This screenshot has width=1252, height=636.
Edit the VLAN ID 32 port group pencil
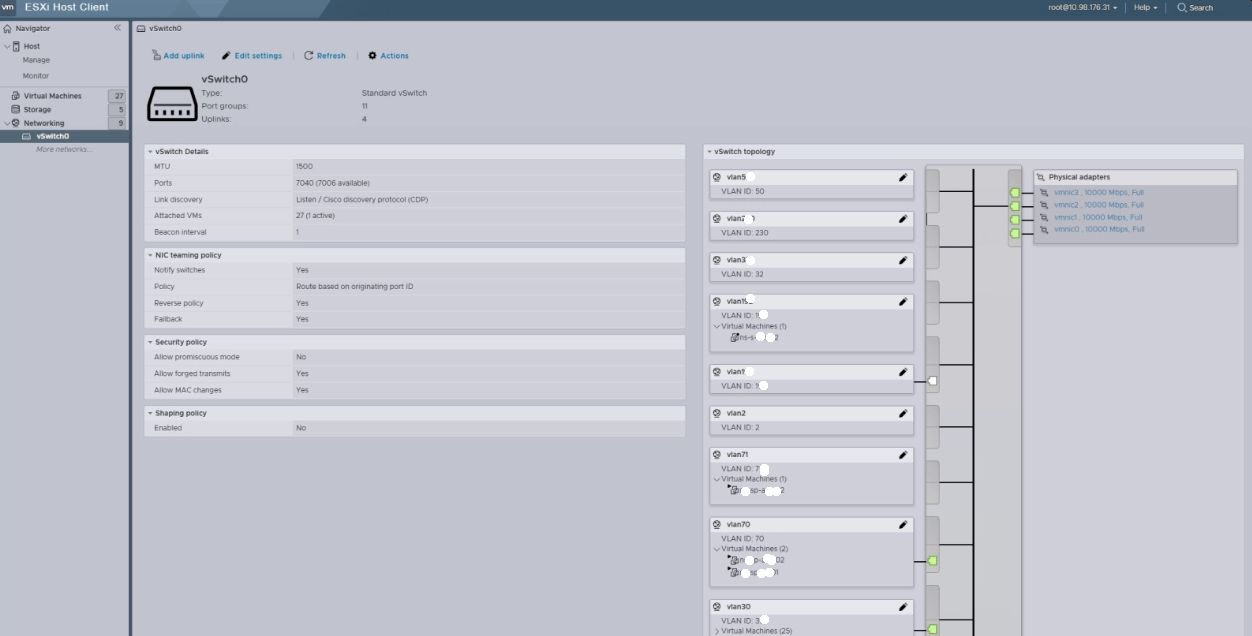click(903, 260)
